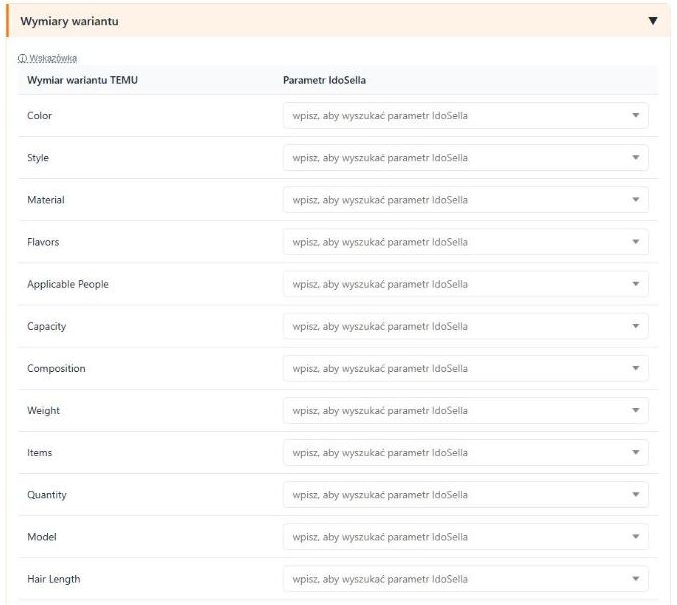Open the IdoSella parameter dropdown for Style

[465, 158]
